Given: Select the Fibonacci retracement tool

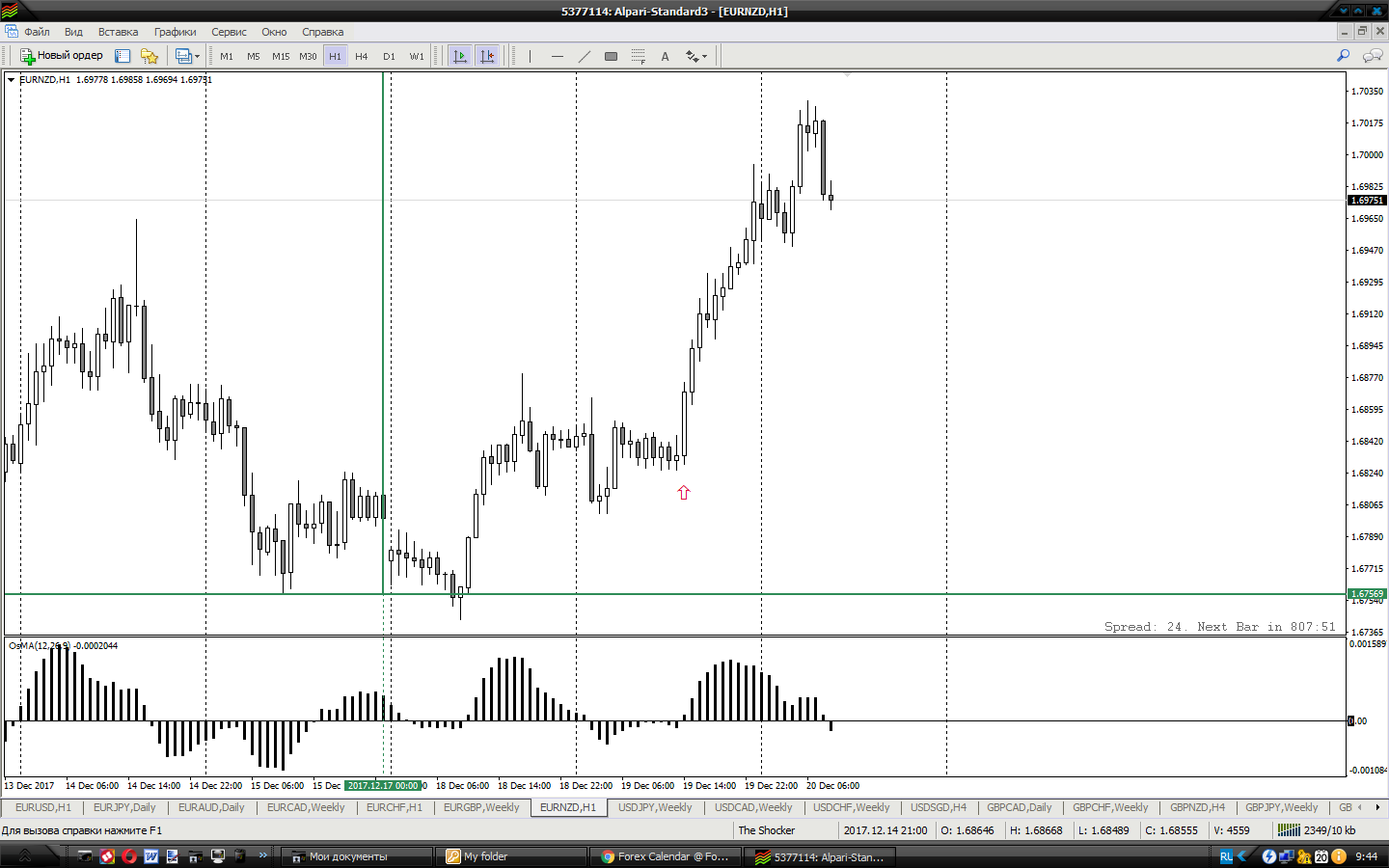Looking at the screenshot, I should pos(638,56).
